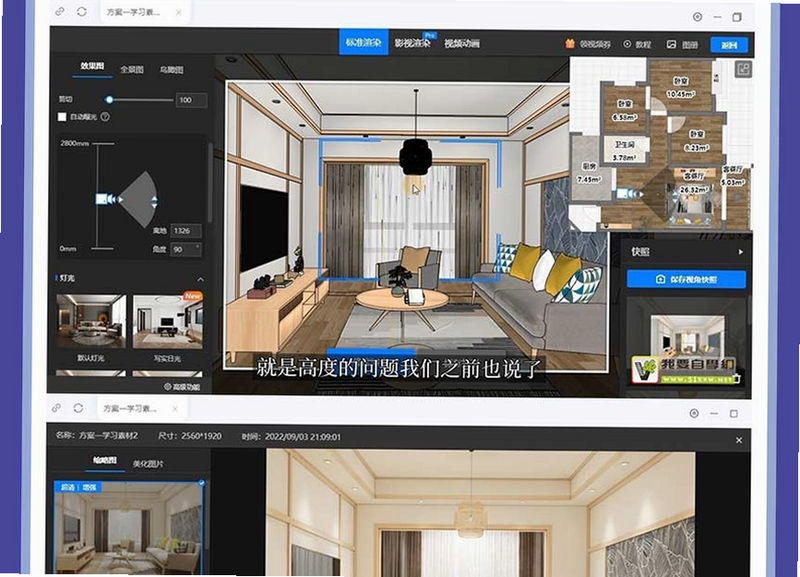Select the 效果图 tab
Image resolution: width=800 pixels, height=577 pixels.
[x=92, y=66]
